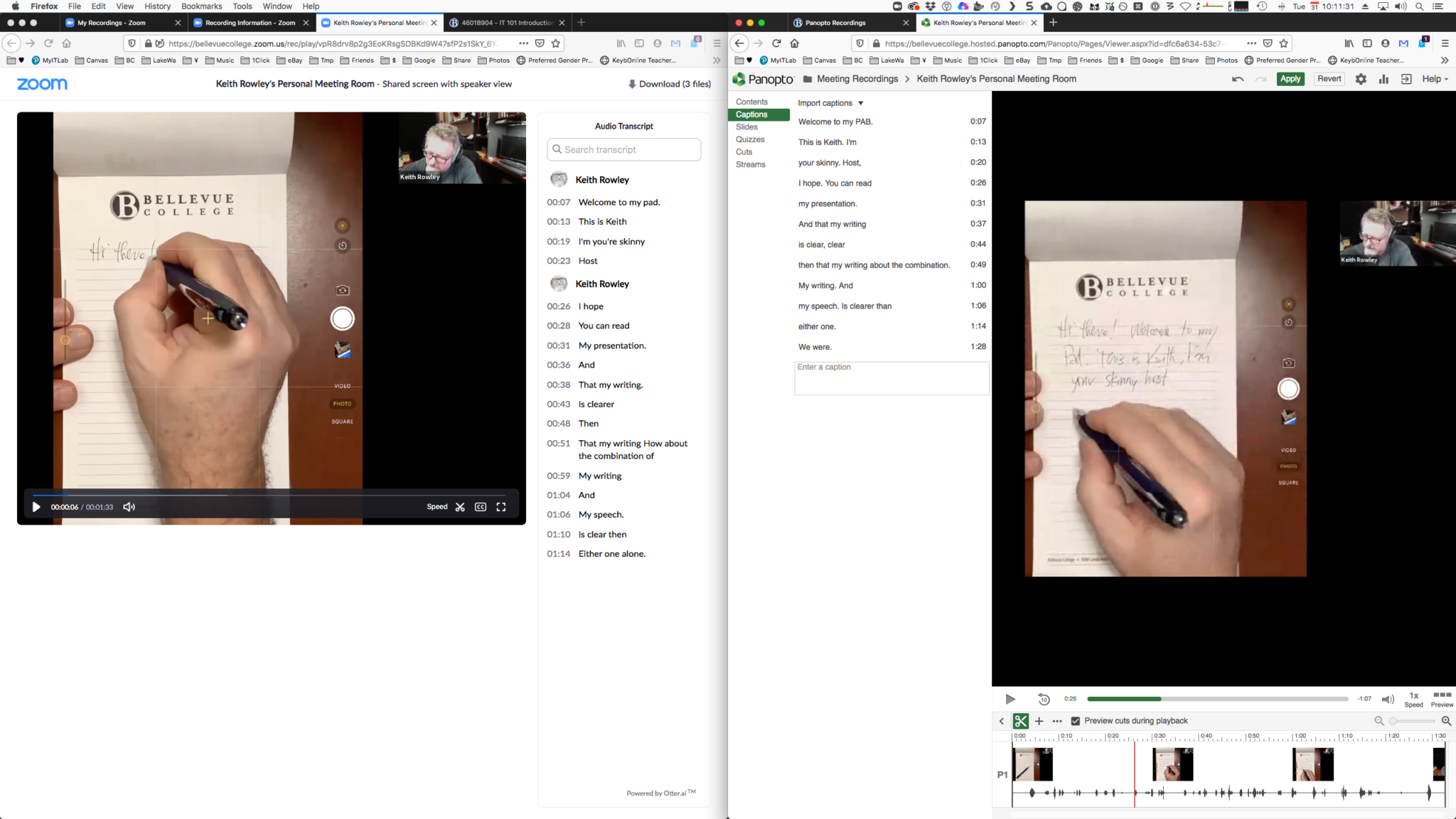
Task: Click the Search transcript field
Action: [x=624, y=149]
